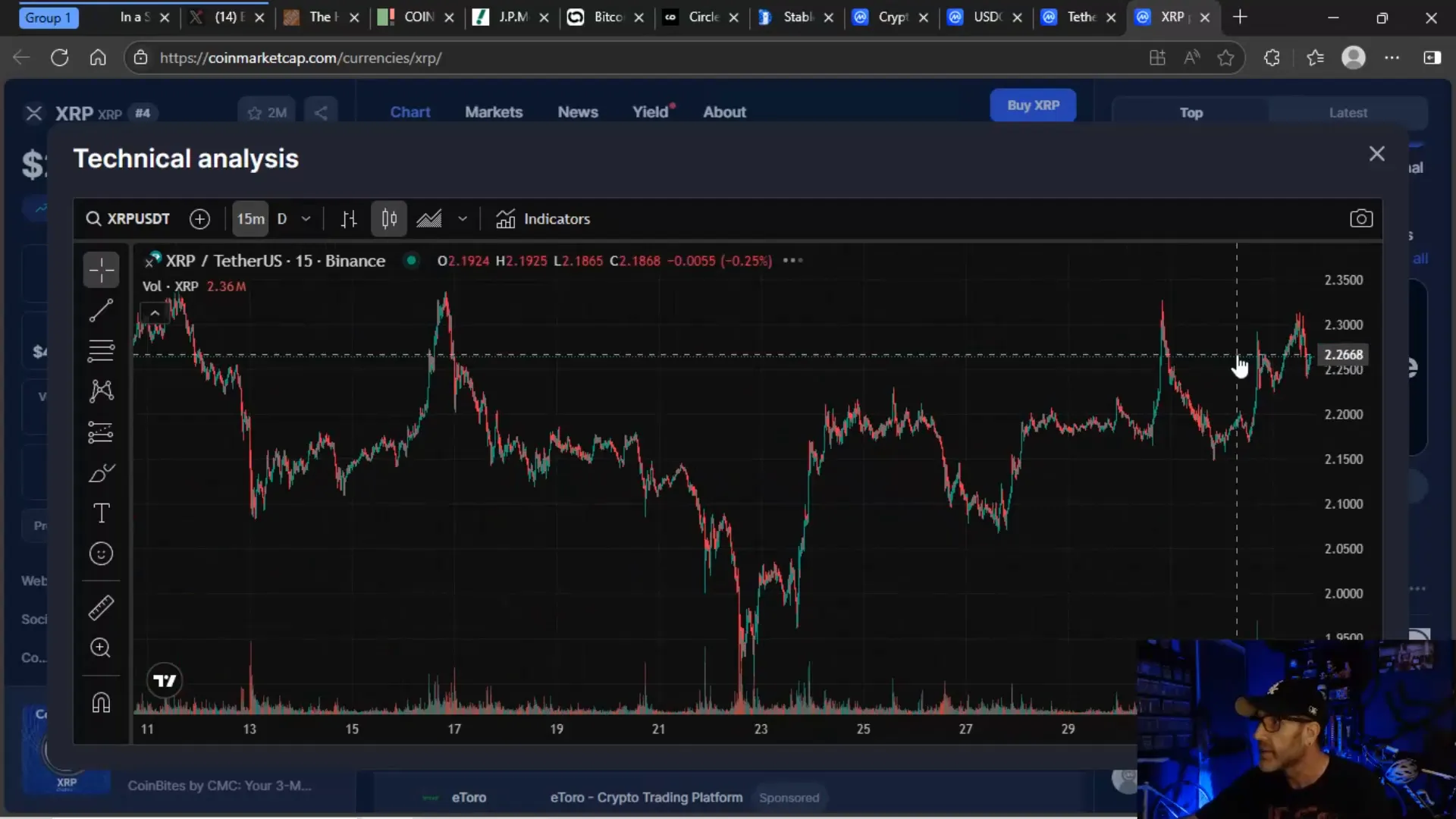
Task: Take a chart snapshot with camera icon
Action: pos(1361,219)
